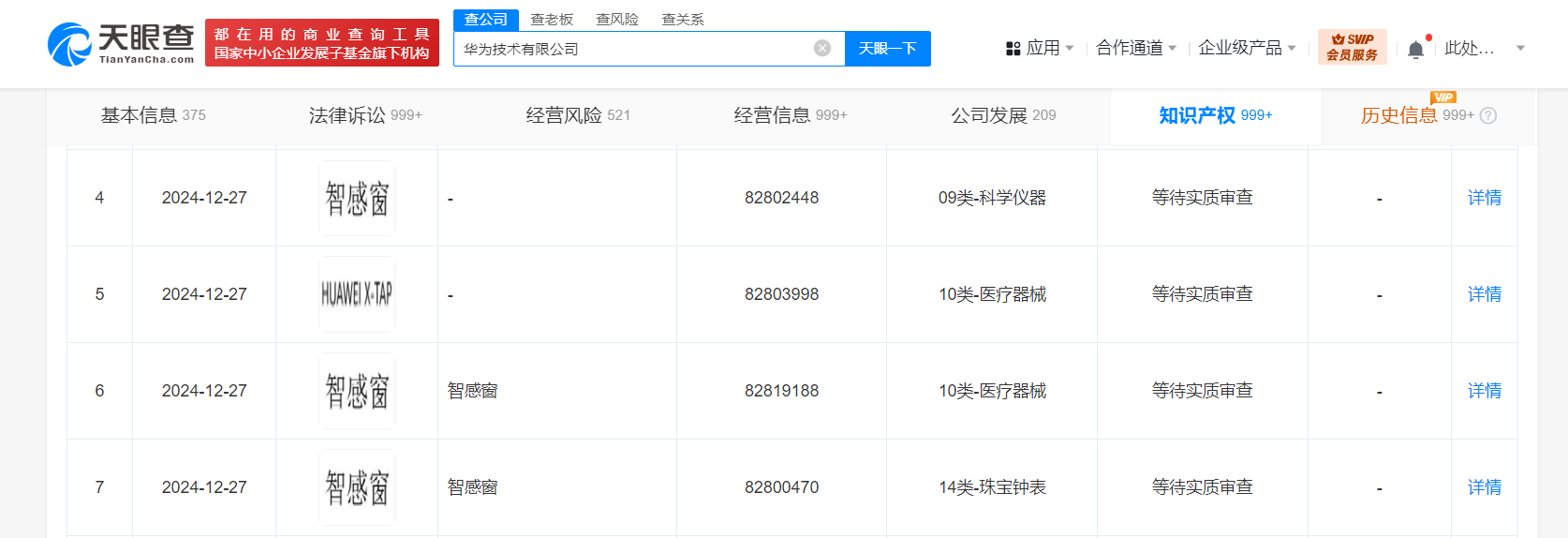Open 详情 for trademark 82800470

point(1484,487)
